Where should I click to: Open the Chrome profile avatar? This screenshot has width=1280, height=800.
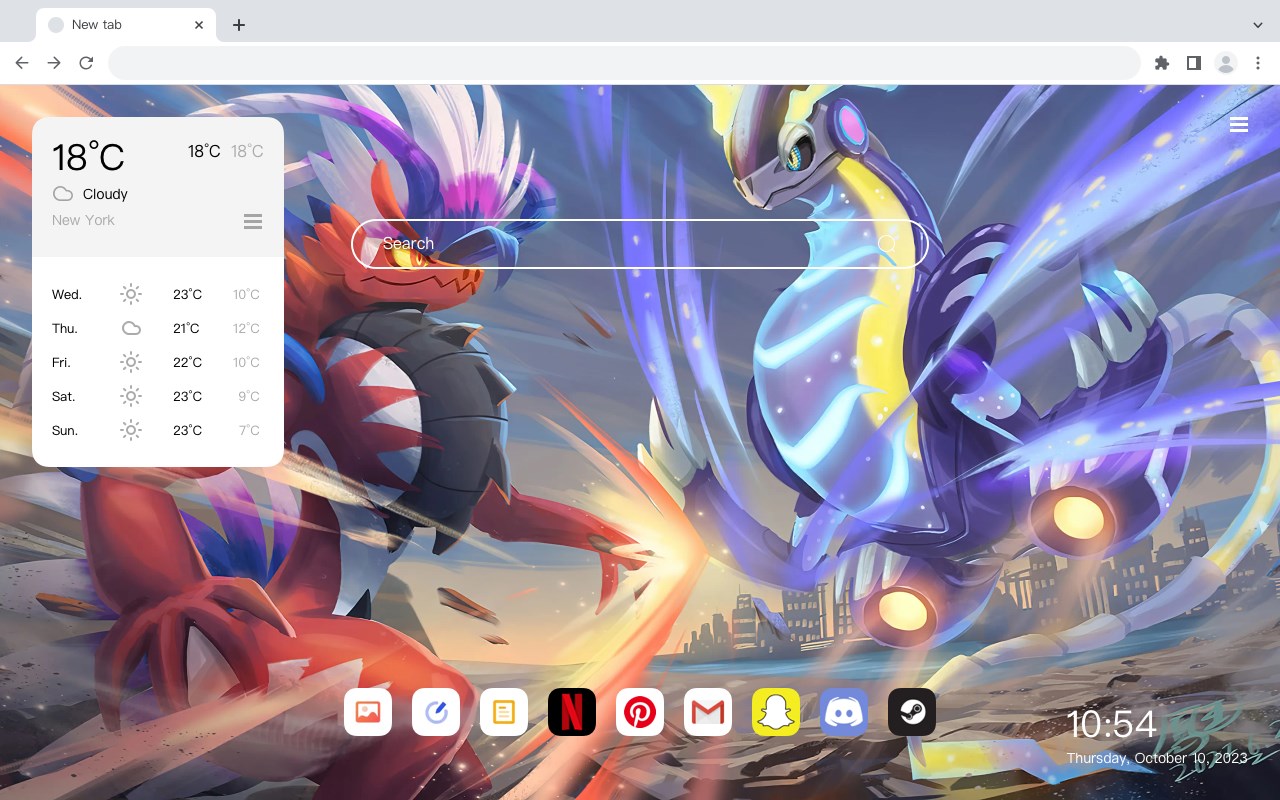coord(1226,63)
